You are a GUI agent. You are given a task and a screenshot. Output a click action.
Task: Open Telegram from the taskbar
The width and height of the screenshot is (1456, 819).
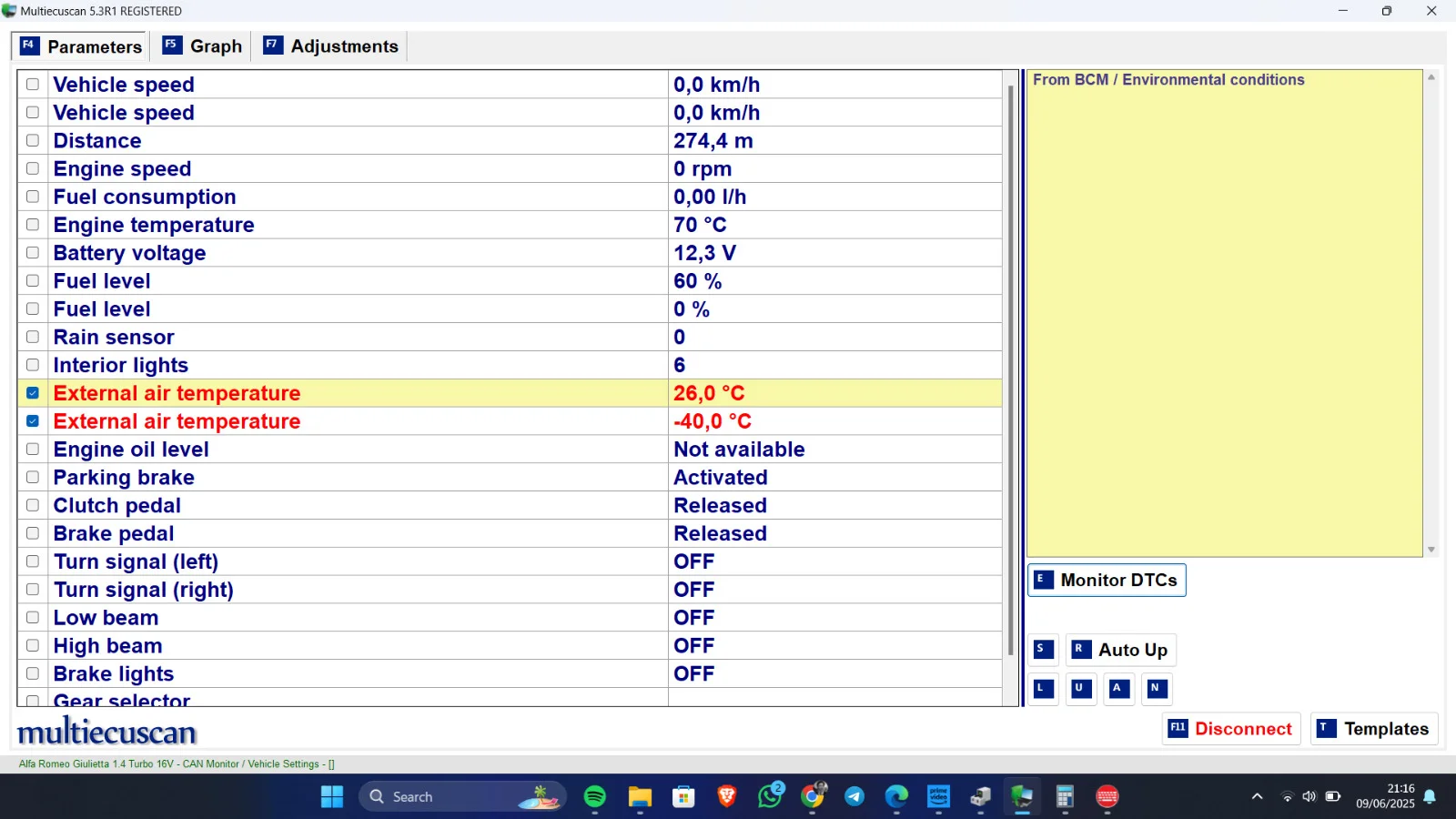point(854,797)
